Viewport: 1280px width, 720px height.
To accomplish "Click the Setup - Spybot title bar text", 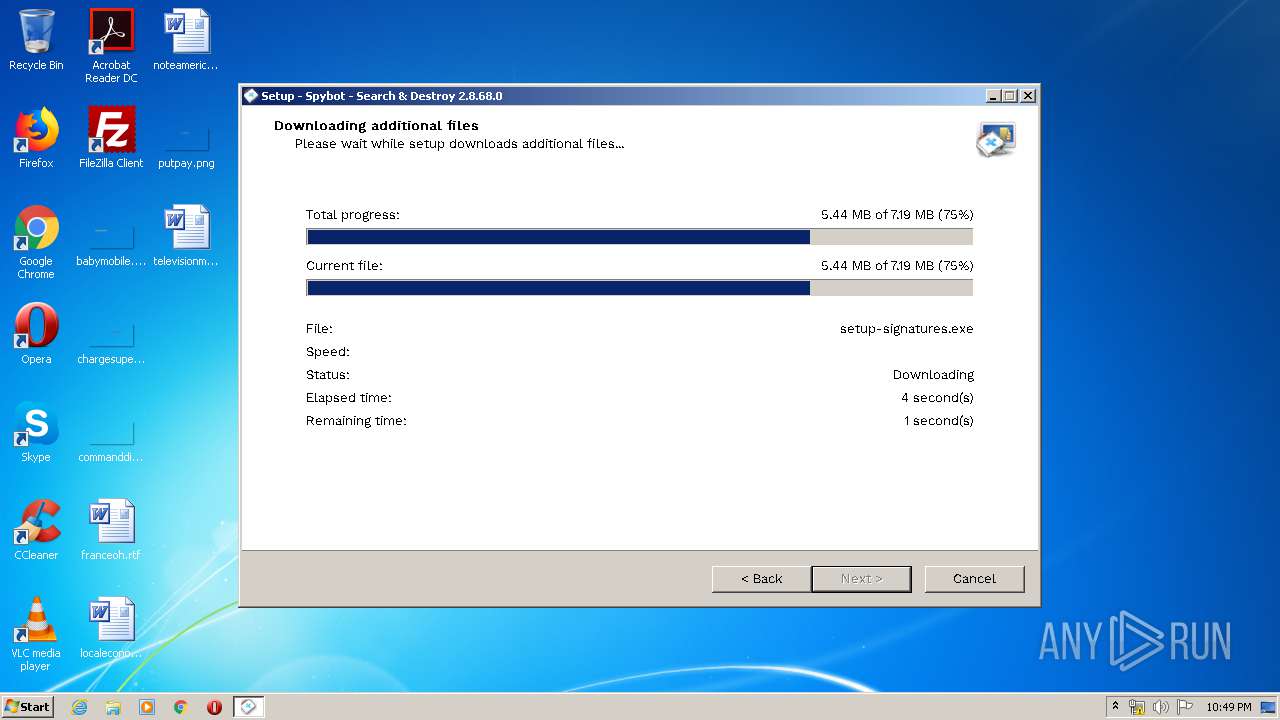I will (382, 96).
